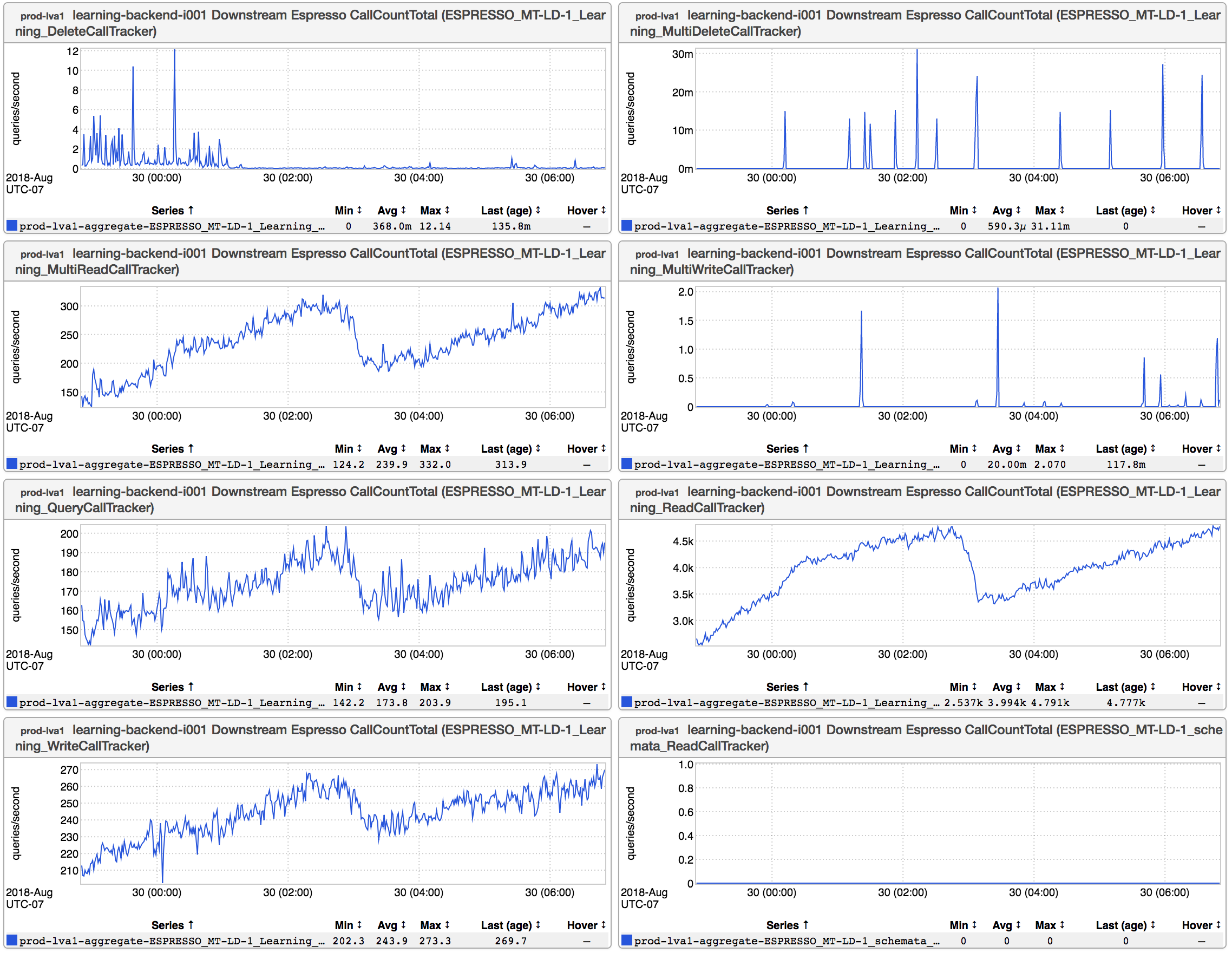Sort WriteCallTracker legend by Avg arrow icon

tap(403, 925)
